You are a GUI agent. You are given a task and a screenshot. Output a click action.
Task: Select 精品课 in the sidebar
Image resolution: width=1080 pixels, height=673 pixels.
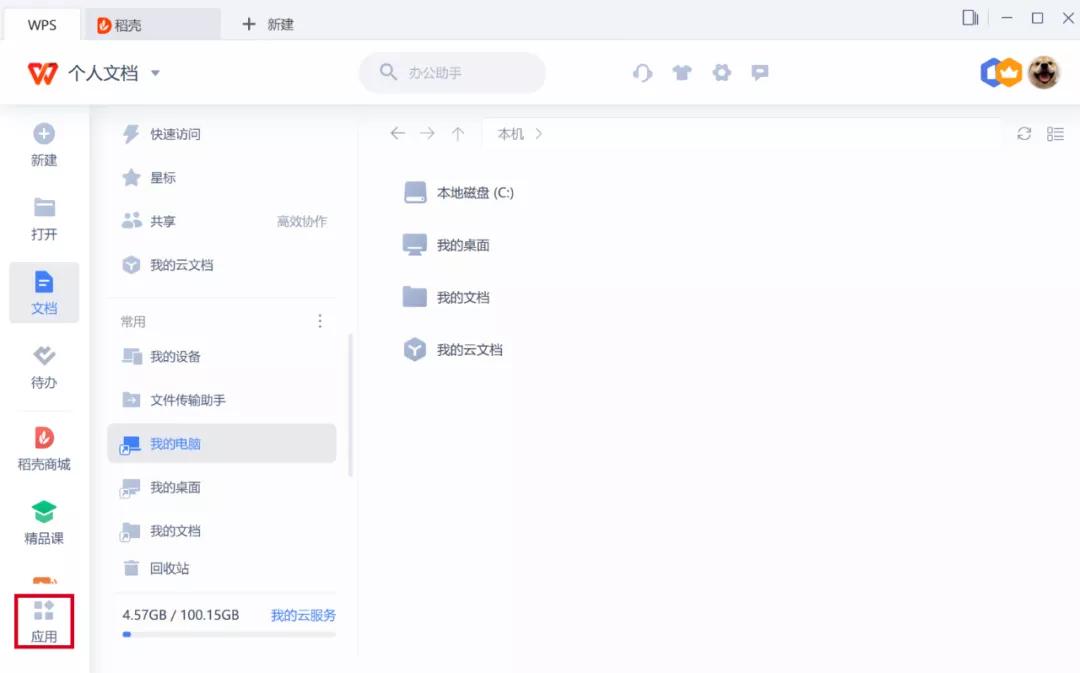pos(44,522)
